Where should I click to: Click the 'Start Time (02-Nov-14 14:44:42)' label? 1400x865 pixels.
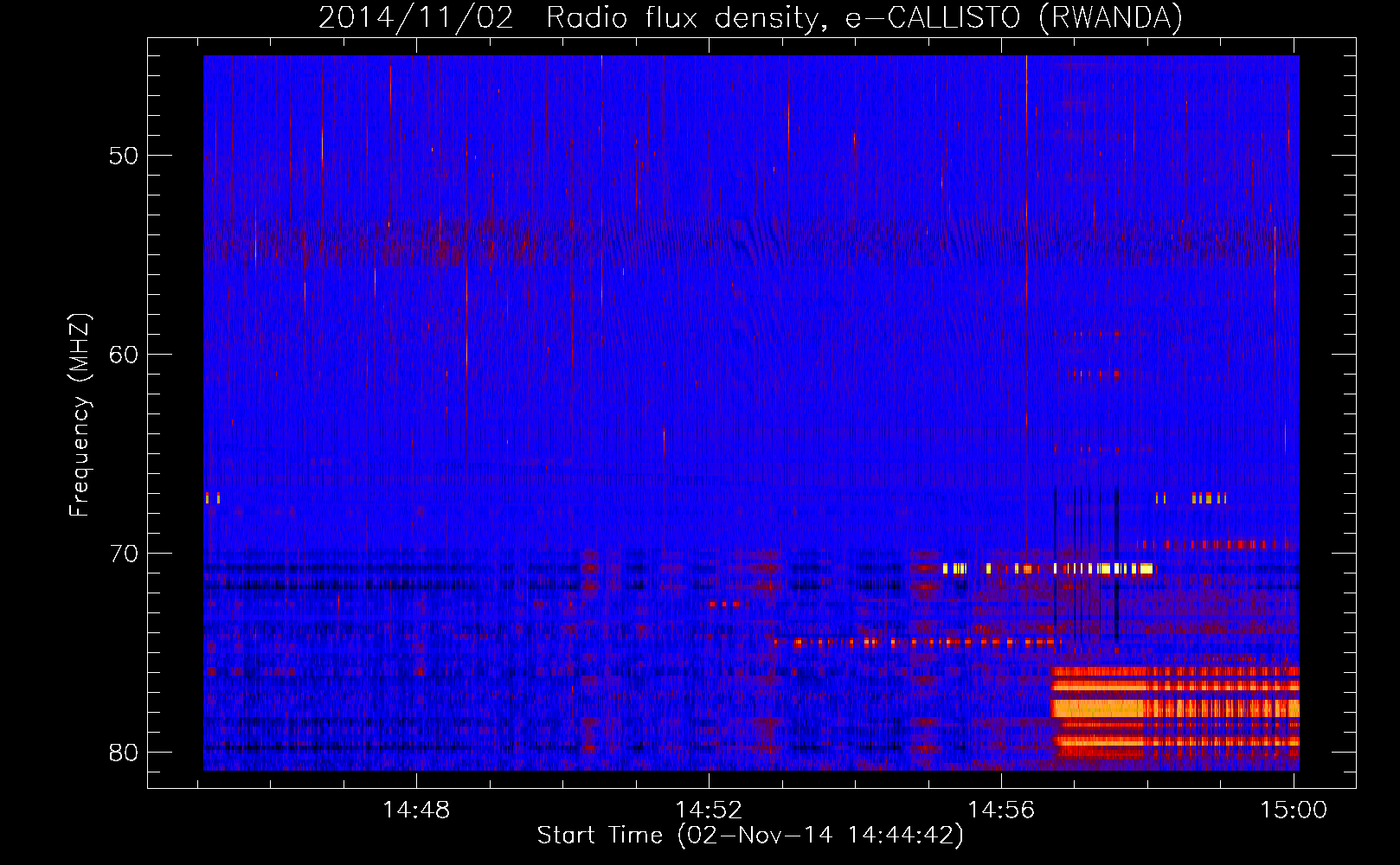(750, 836)
